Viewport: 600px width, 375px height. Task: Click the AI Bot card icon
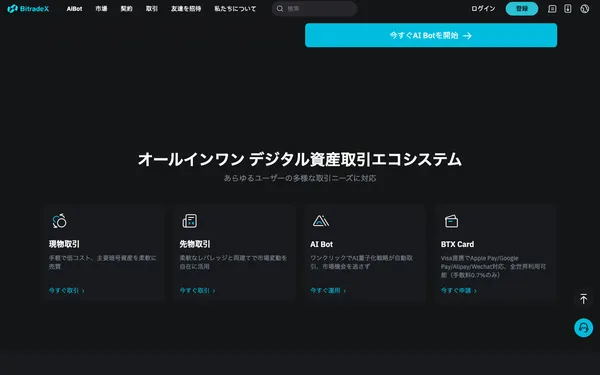pyautogui.click(x=321, y=221)
